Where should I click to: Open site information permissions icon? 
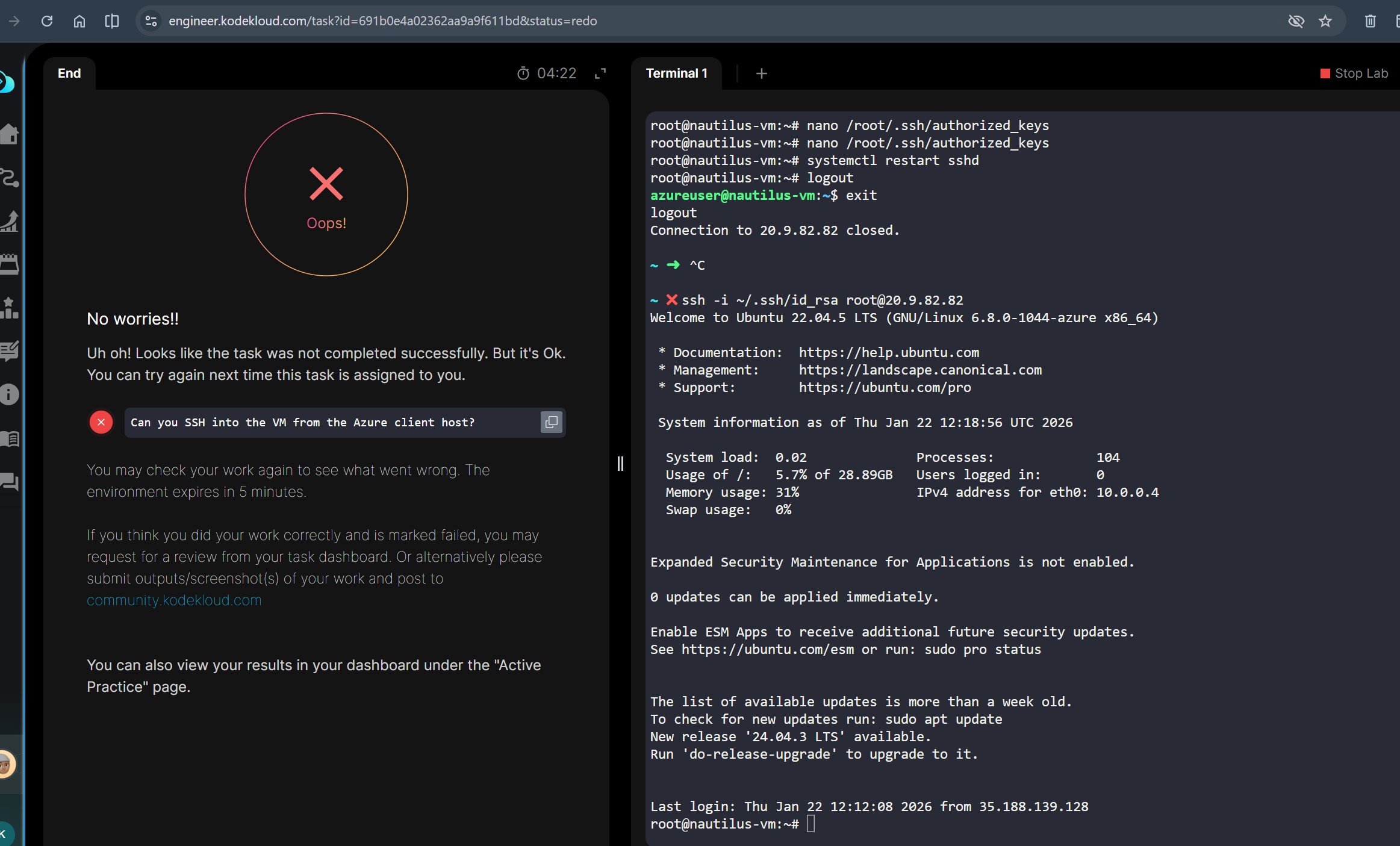point(151,21)
